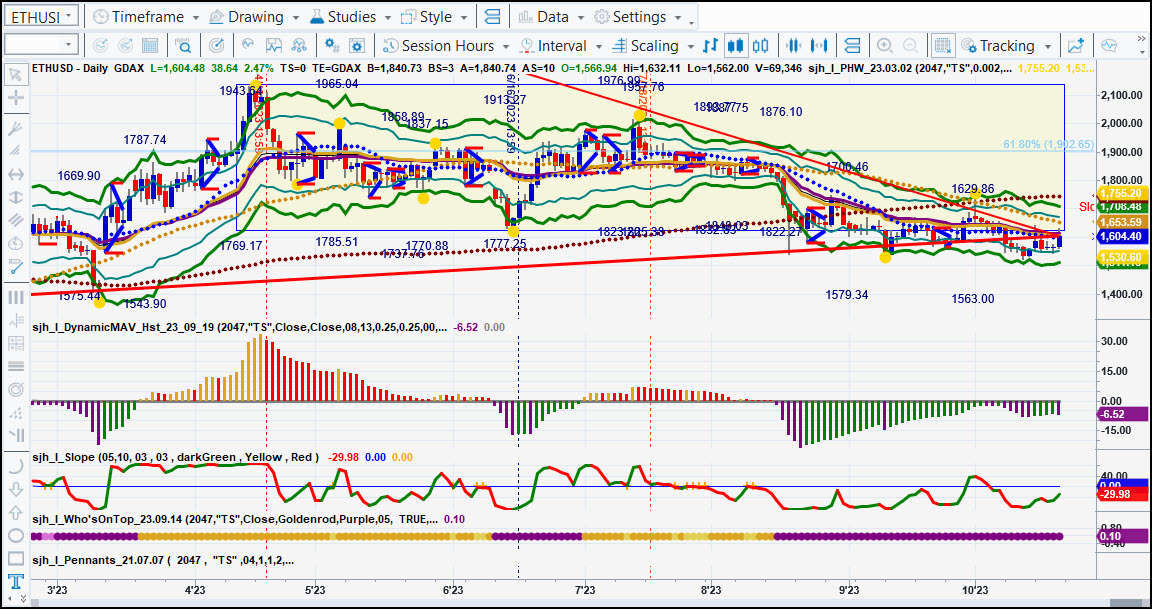Switch to OHLC bar chart style
Screen dimensions: 1152x609
(710, 46)
